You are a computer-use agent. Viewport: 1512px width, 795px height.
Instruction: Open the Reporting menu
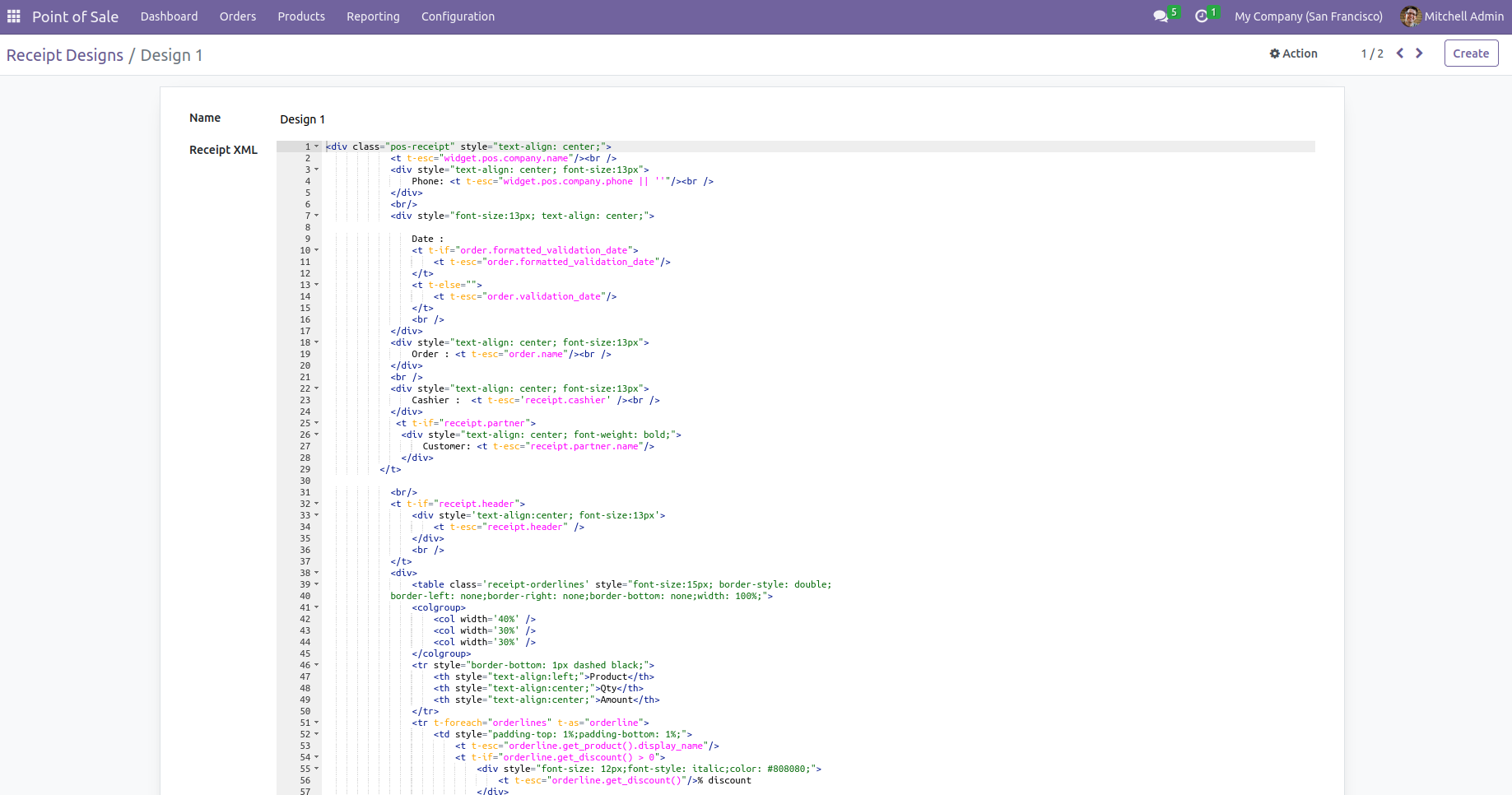point(373,16)
